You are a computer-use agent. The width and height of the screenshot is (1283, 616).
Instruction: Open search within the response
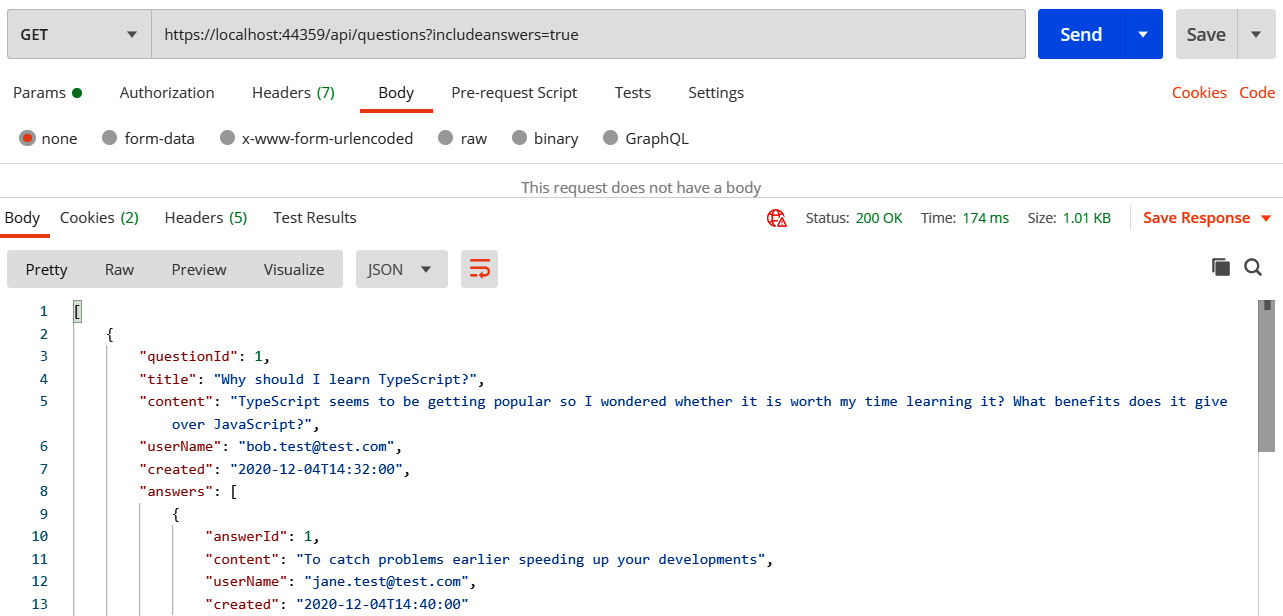pos(1253,268)
